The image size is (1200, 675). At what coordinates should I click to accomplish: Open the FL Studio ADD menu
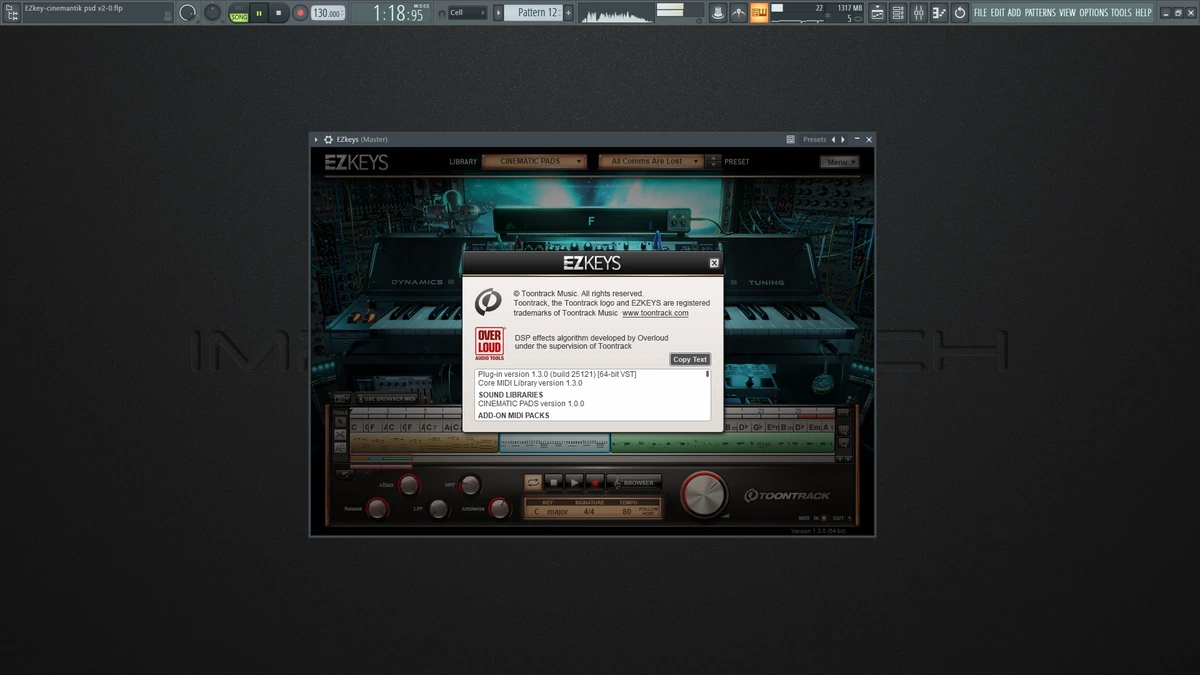[1014, 13]
